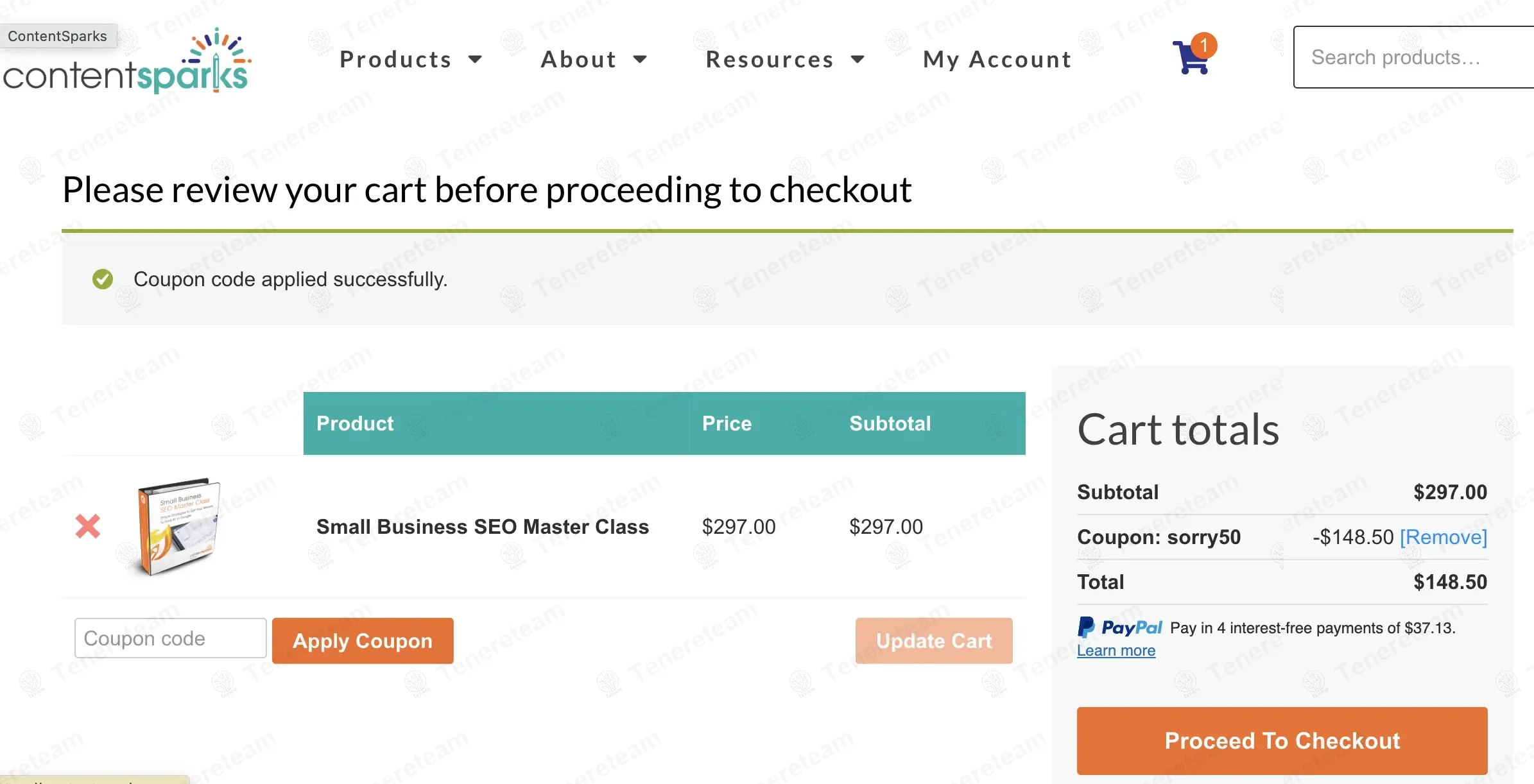Open PayPal Learn more link
Image resolution: width=1534 pixels, height=784 pixels.
point(1116,651)
